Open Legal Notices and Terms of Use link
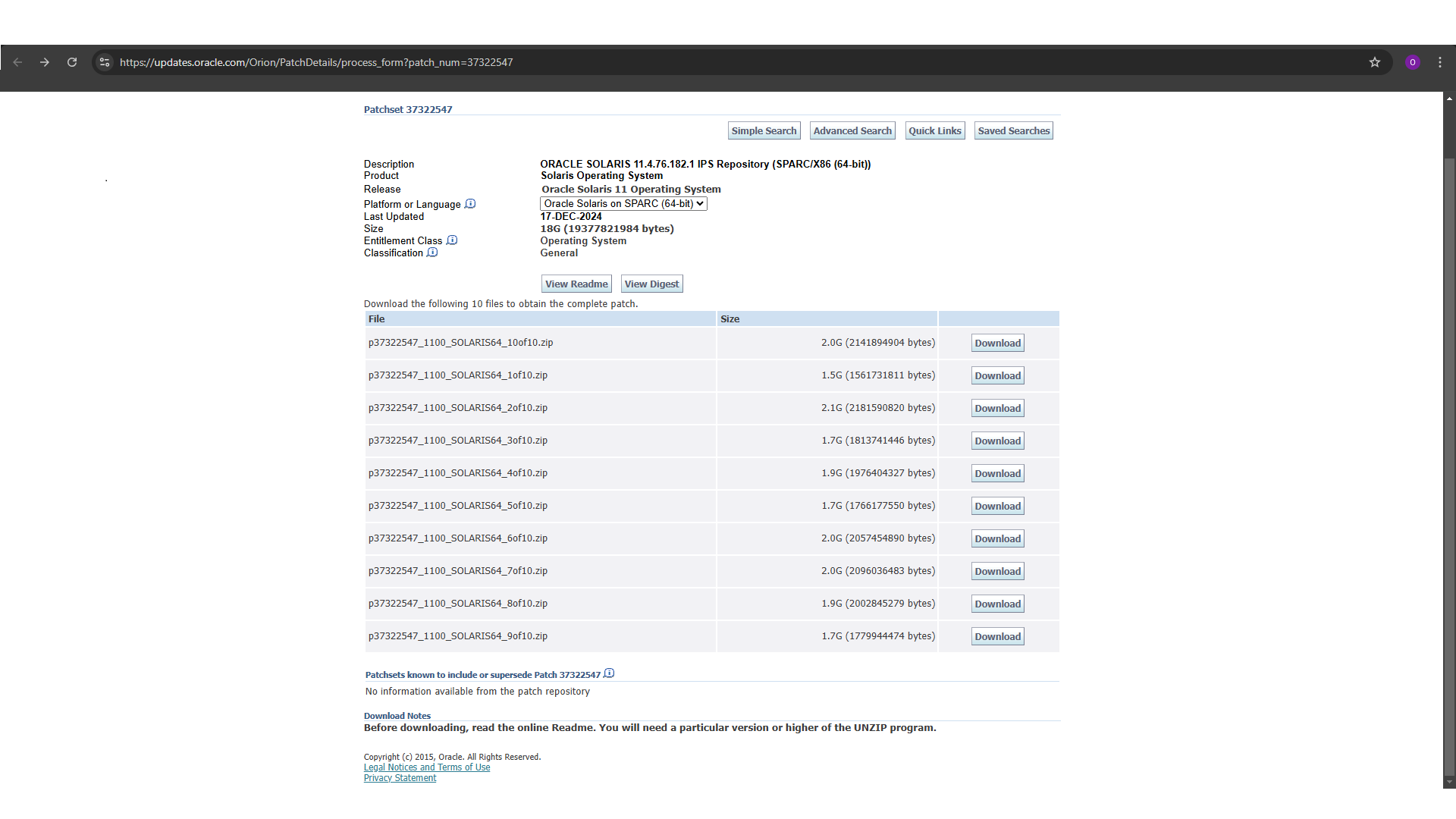Image resolution: width=1456 pixels, height=819 pixels. 427,767
